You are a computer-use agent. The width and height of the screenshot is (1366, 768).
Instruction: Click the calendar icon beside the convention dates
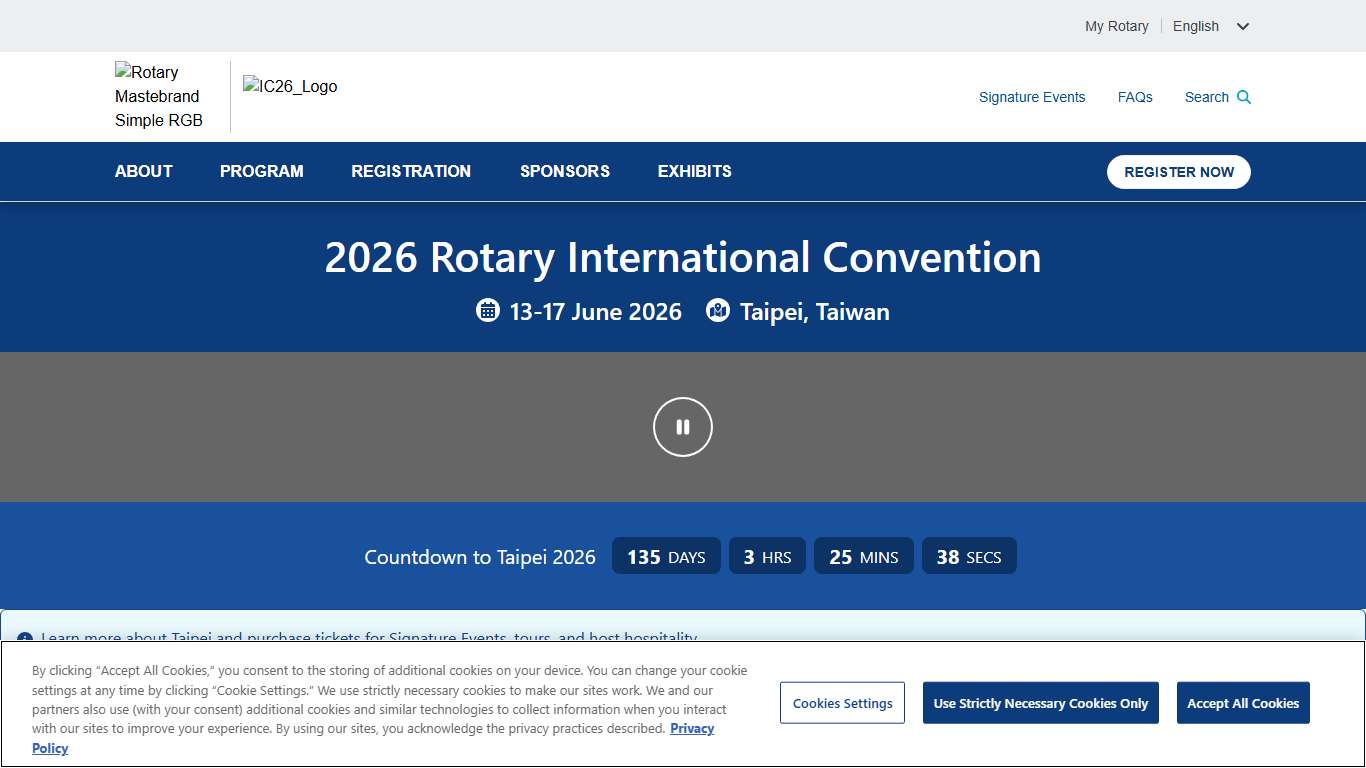pyautogui.click(x=488, y=310)
